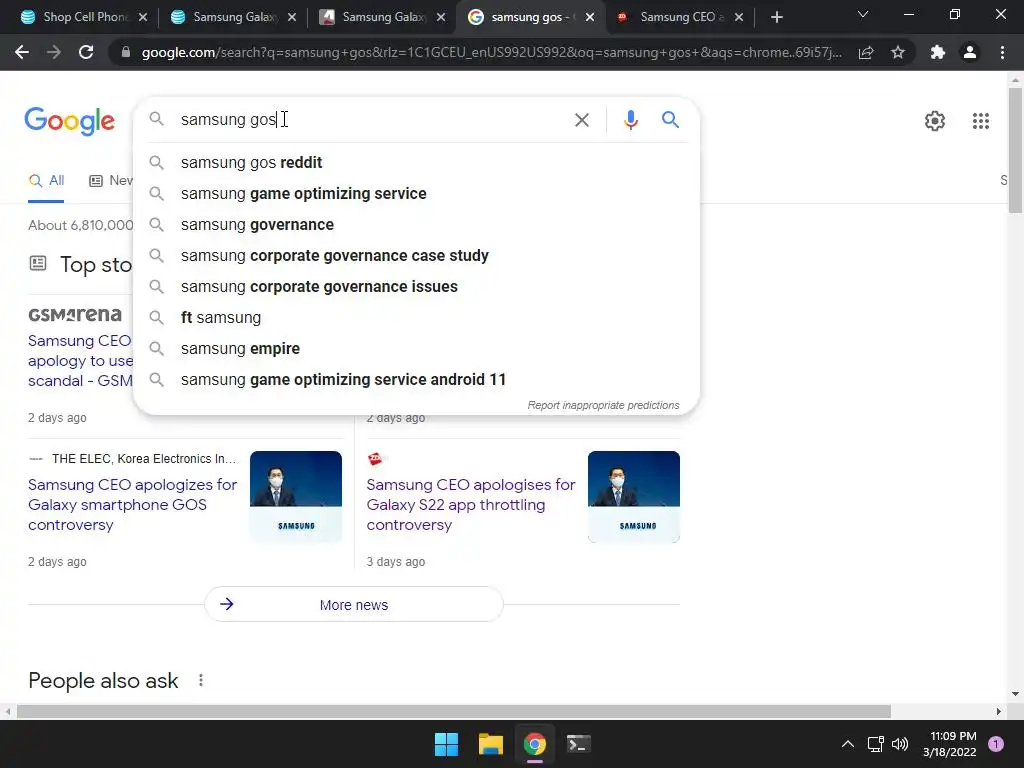Choose suggestion game optimizing service android 11
The height and width of the screenshot is (768, 1024).
click(417, 379)
